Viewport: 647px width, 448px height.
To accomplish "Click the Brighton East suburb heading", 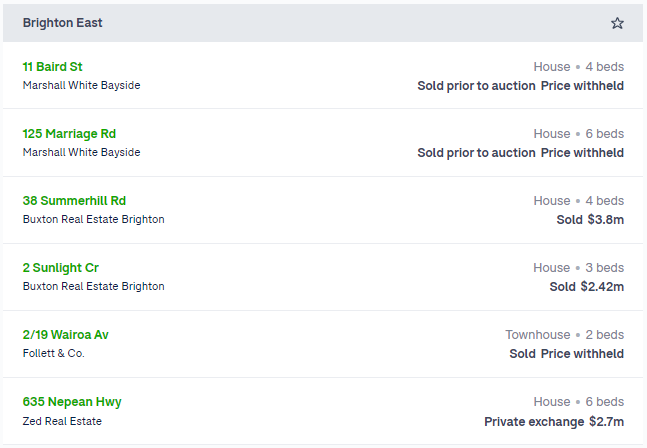I will tap(62, 23).
